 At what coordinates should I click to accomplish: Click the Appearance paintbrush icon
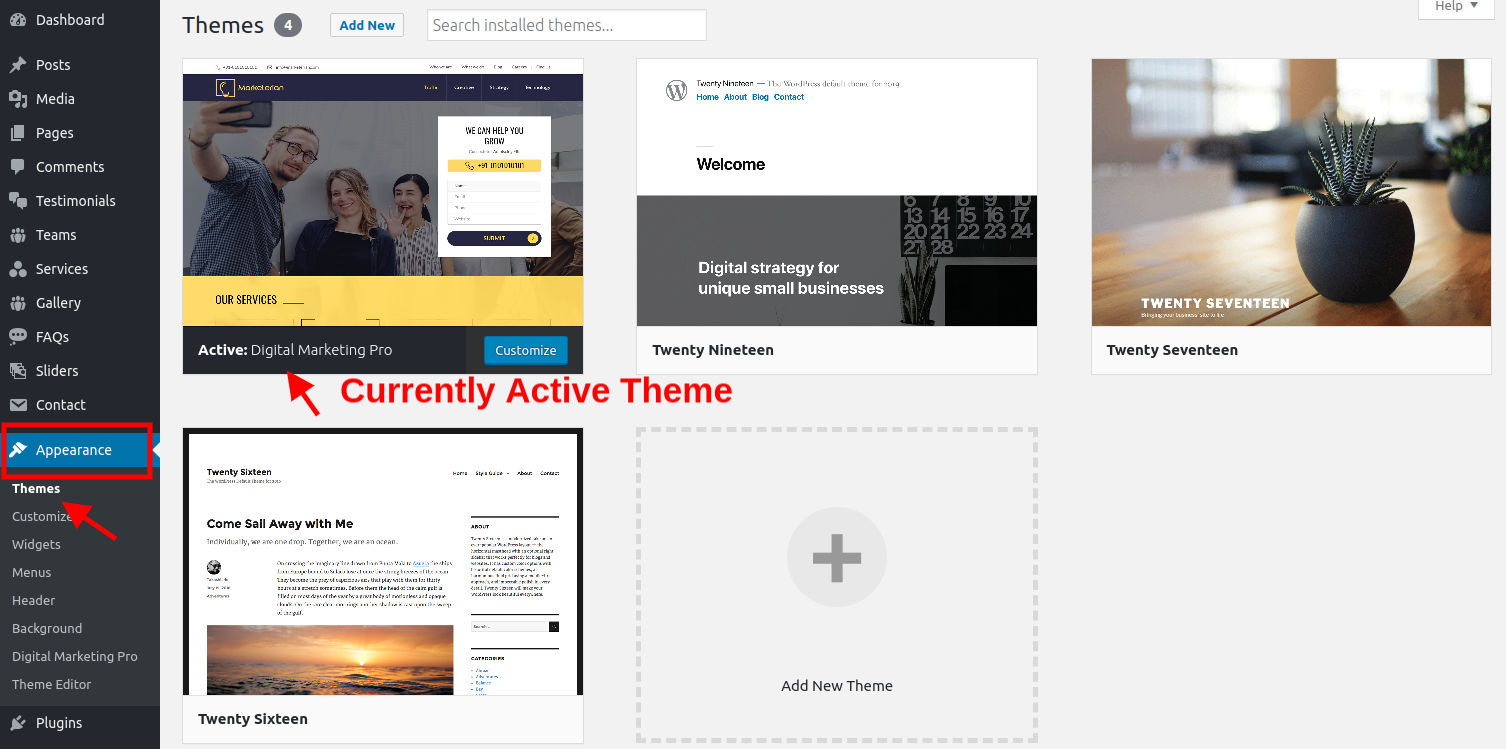pos(18,450)
